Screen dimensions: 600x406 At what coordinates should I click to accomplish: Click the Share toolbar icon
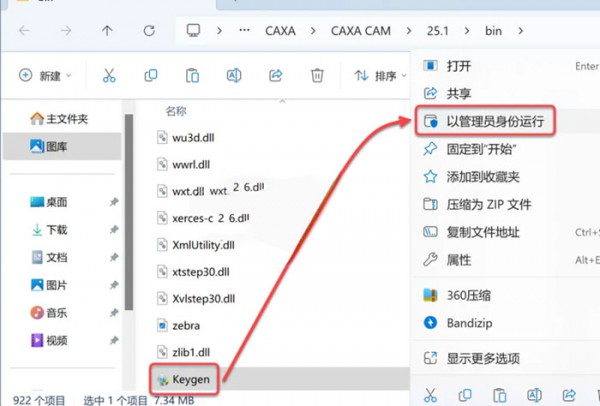(x=276, y=75)
